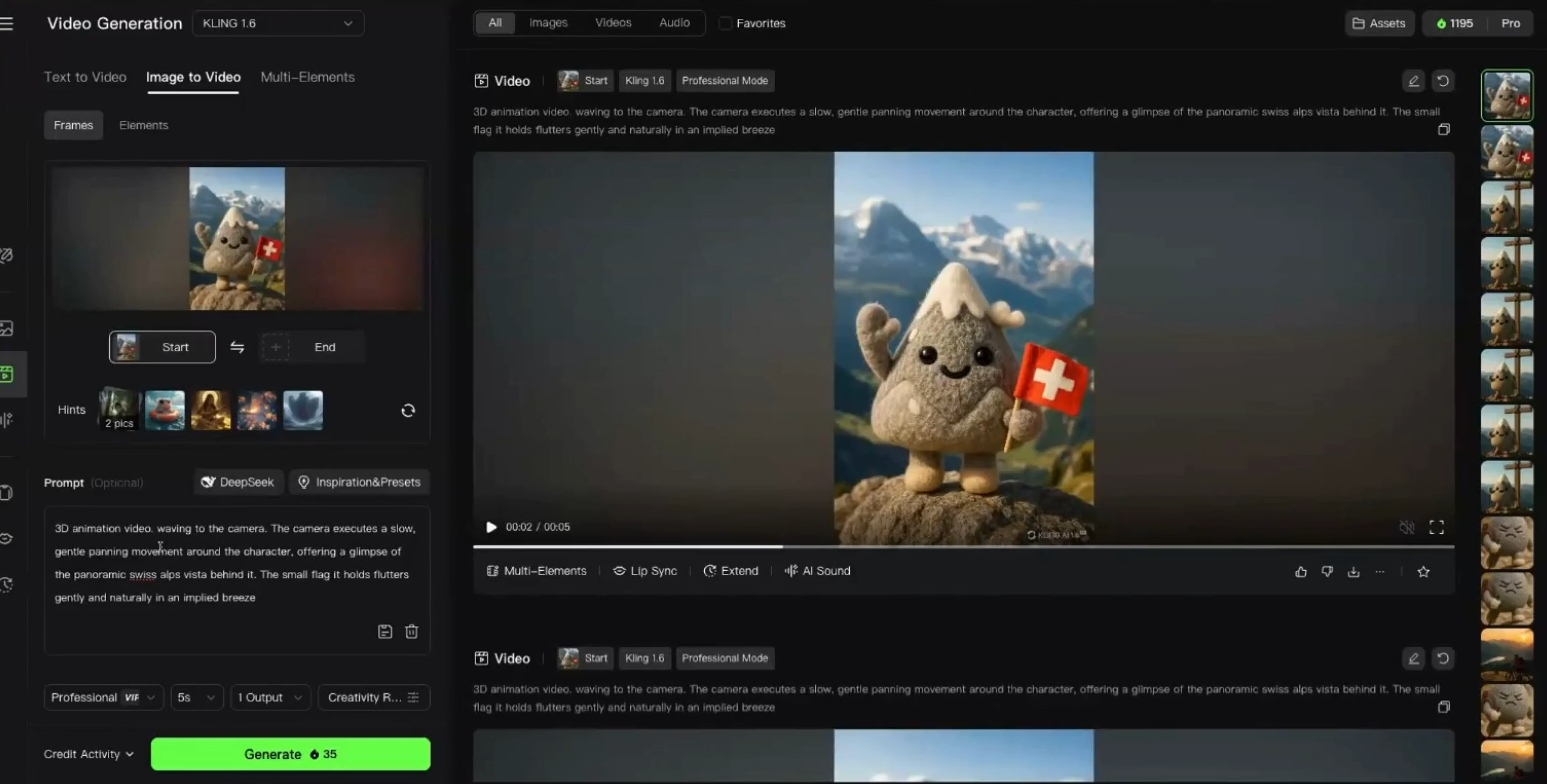Image resolution: width=1547 pixels, height=784 pixels.
Task: Click the swap start and end frames icon
Action: pyautogui.click(x=237, y=347)
